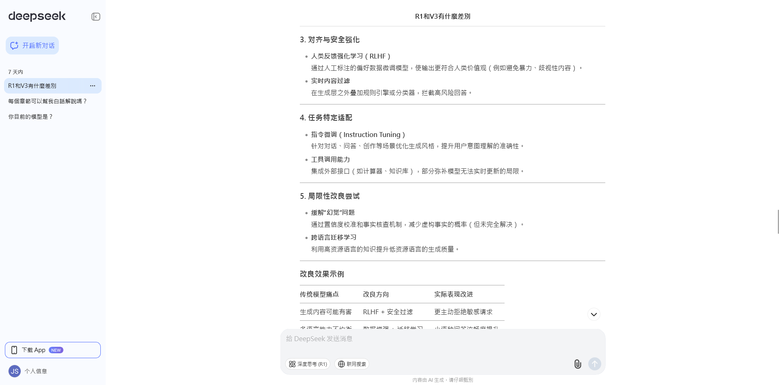Click the sentence starting 在生成层之外叠加规则引擎

[x=391, y=93]
